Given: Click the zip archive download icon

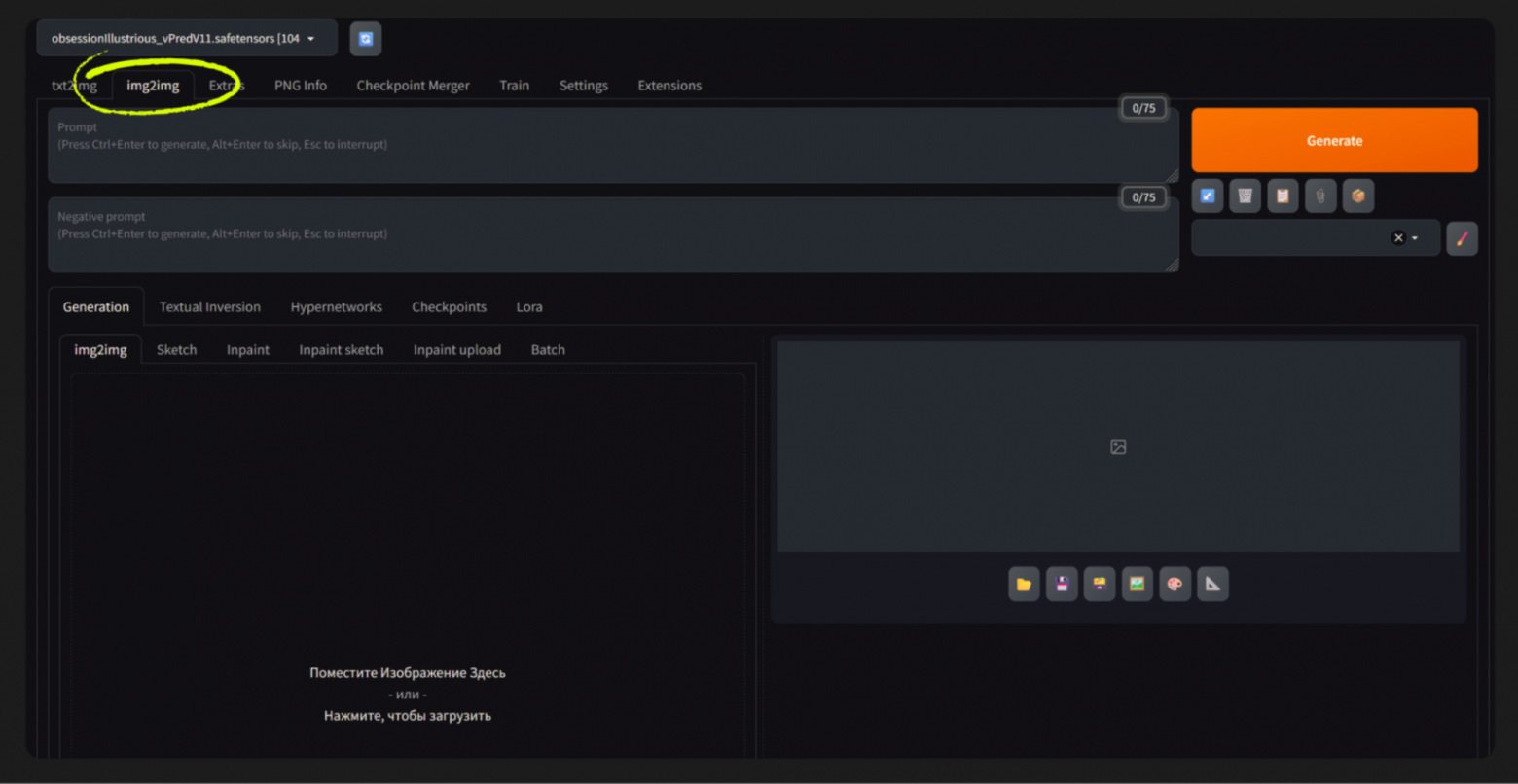Looking at the screenshot, I should pos(1100,584).
